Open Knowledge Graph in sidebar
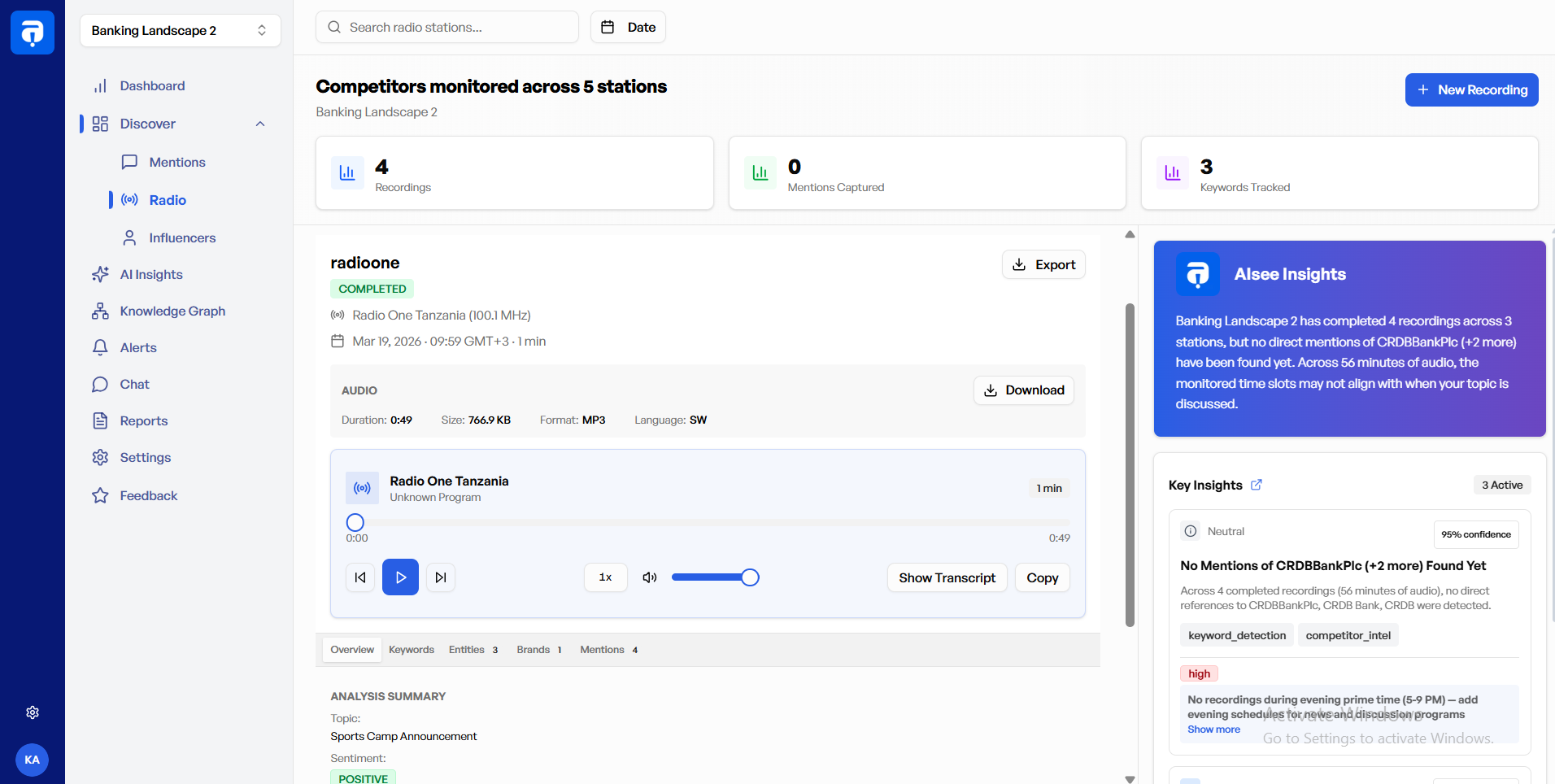 (x=172, y=311)
